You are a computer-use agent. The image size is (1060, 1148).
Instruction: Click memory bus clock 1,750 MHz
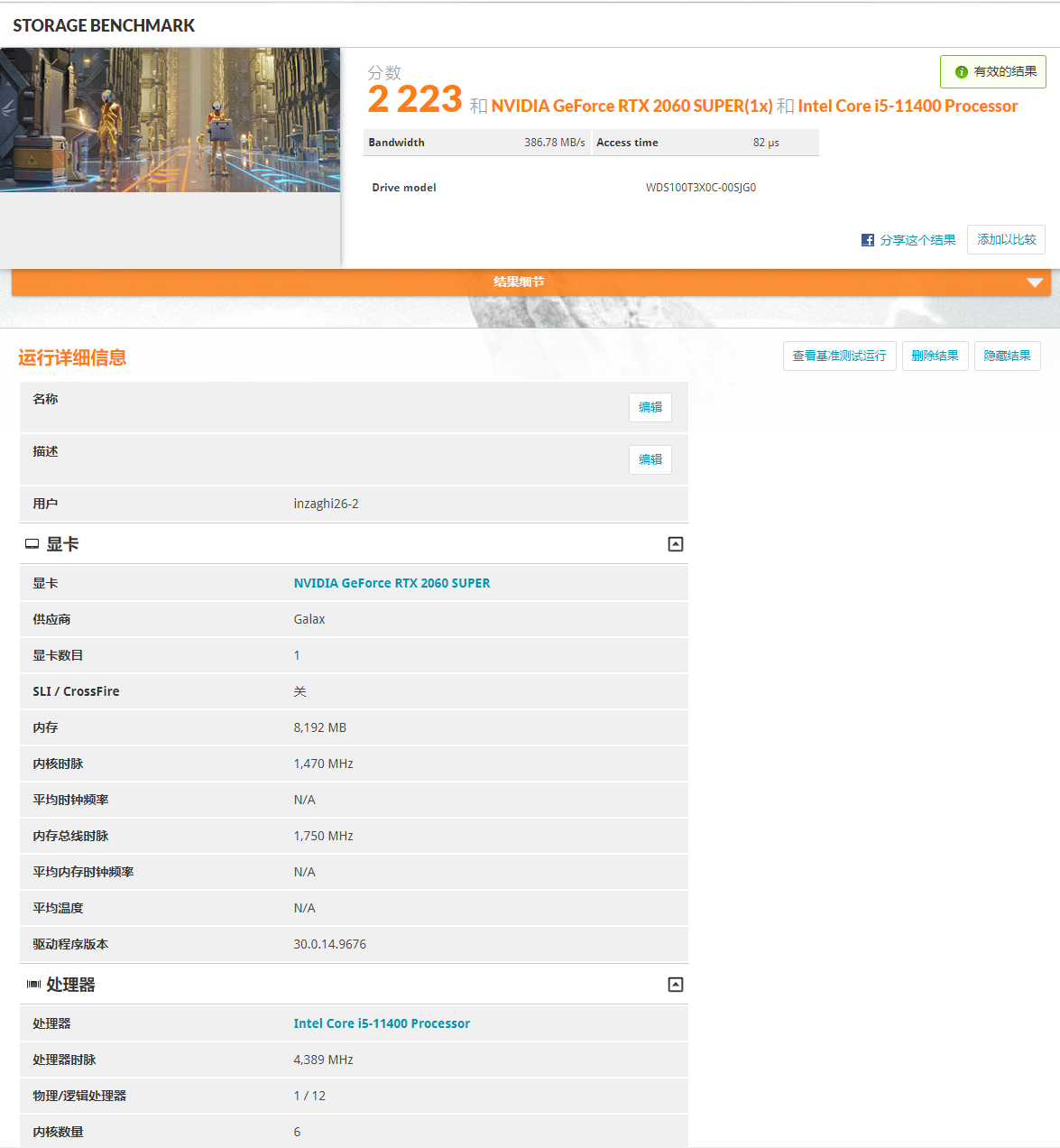click(x=323, y=836)
